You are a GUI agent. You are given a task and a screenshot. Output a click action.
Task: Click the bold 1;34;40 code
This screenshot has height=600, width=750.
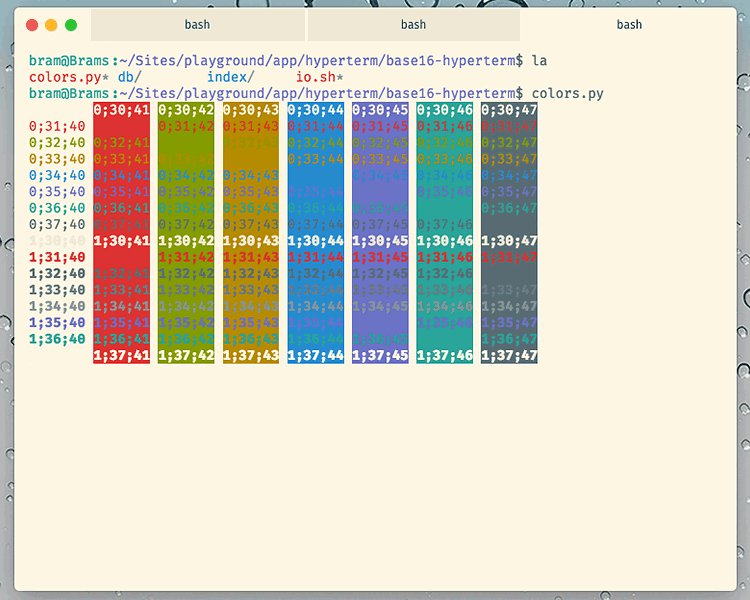[57, 306]
